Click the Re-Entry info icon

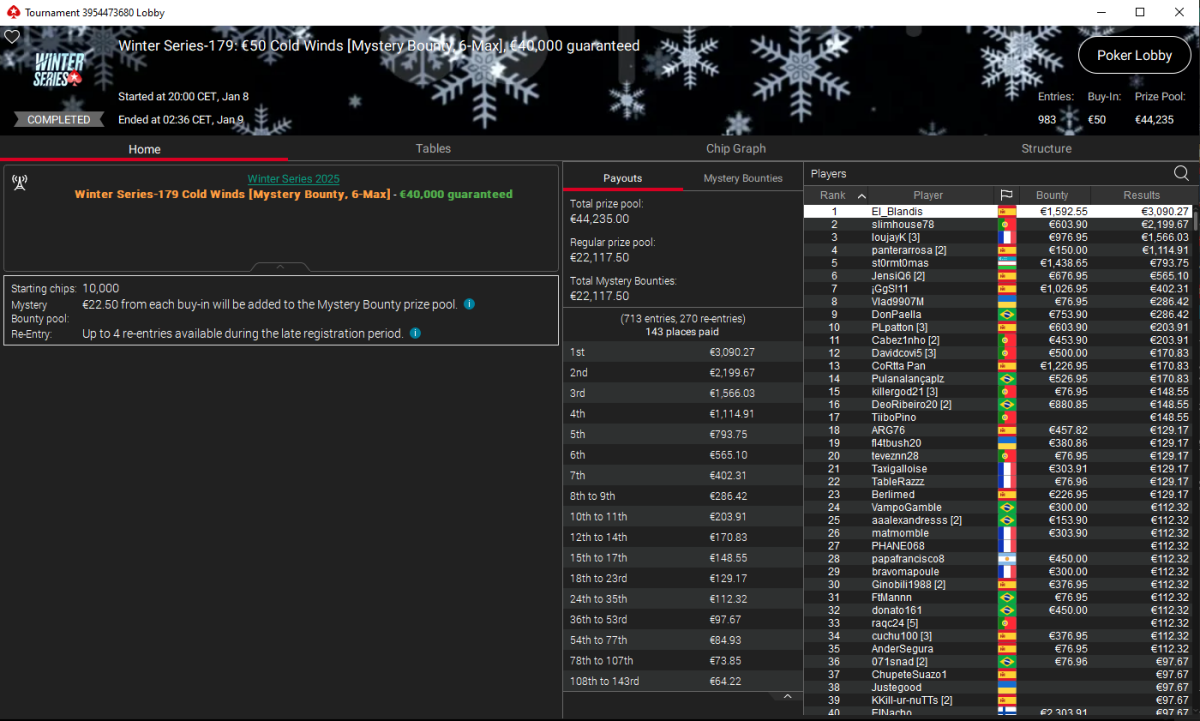tap(416, 333)
